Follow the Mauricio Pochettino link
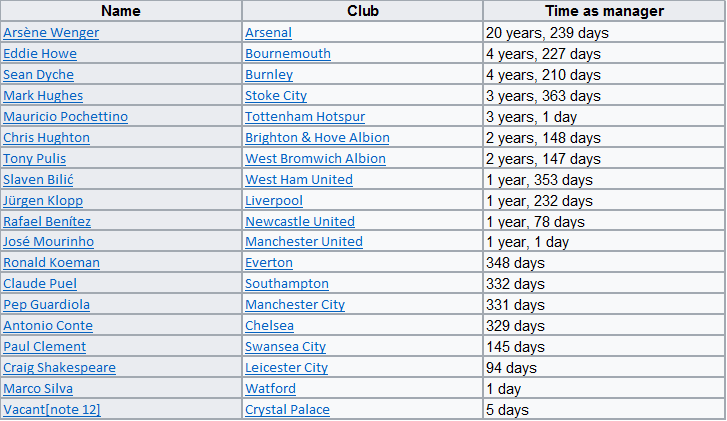This screenshot has width=727, height=421. pos(65,117)
